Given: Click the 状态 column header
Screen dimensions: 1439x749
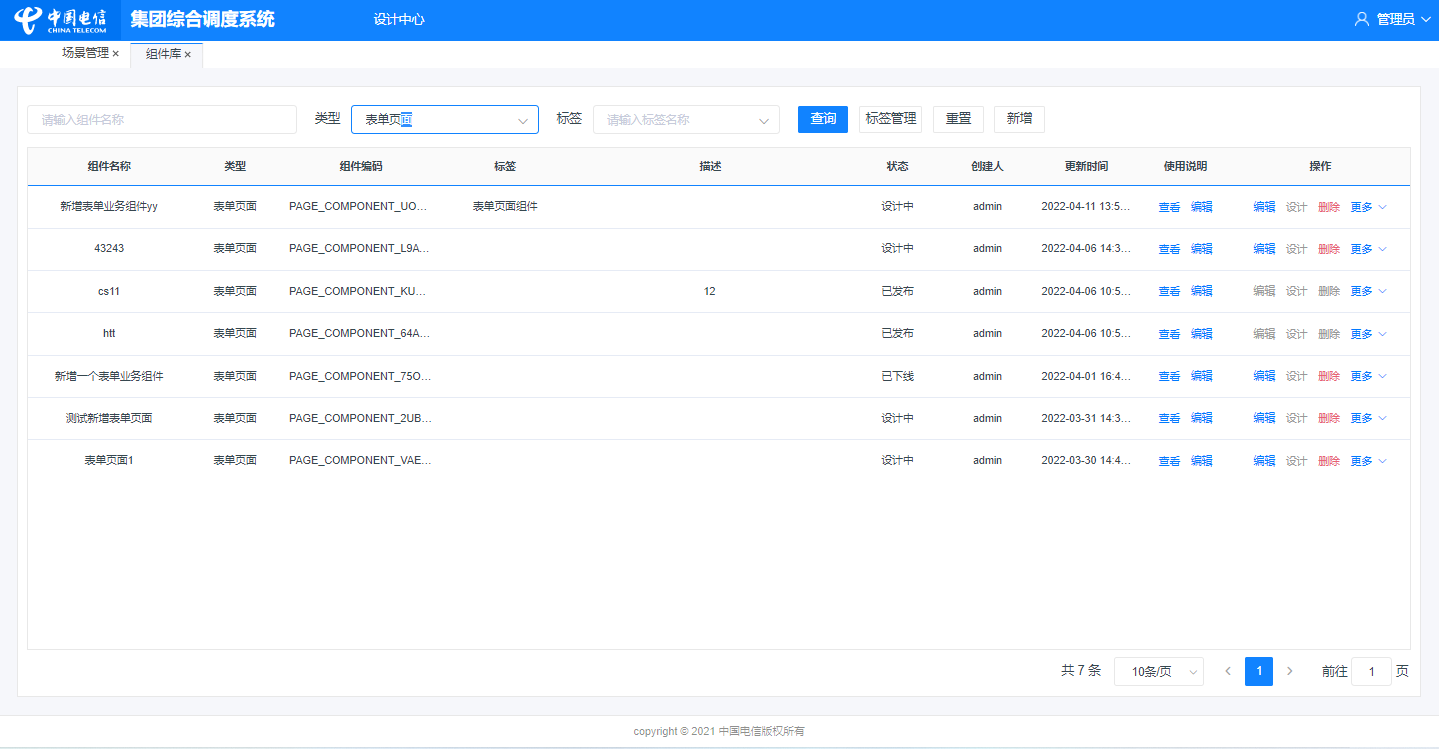Looking at the screenshot, I should pyautogui.click(x=897, y=166).
